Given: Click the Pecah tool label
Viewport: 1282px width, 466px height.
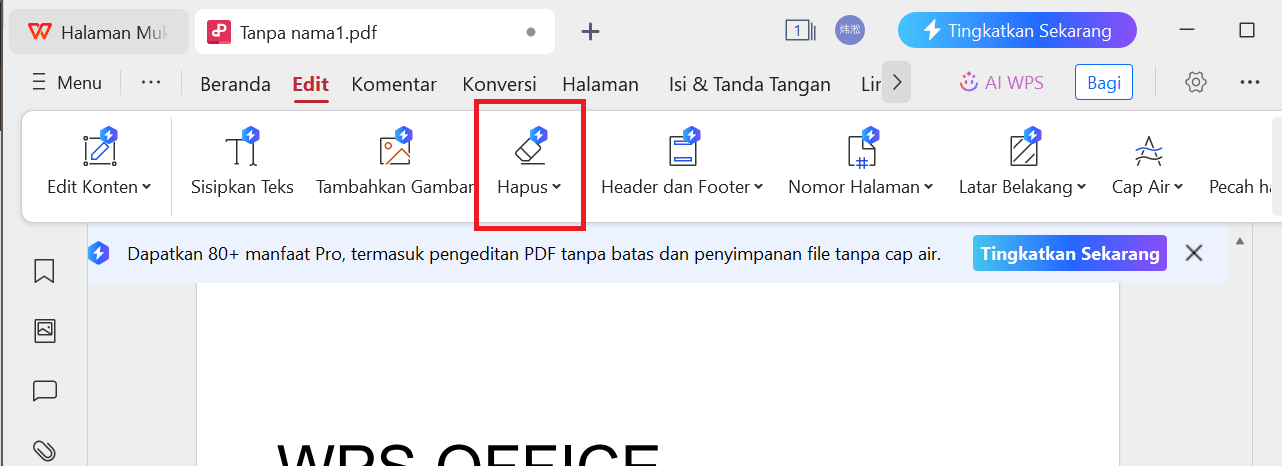Looking at the screenshot, I should point(1240,187).
